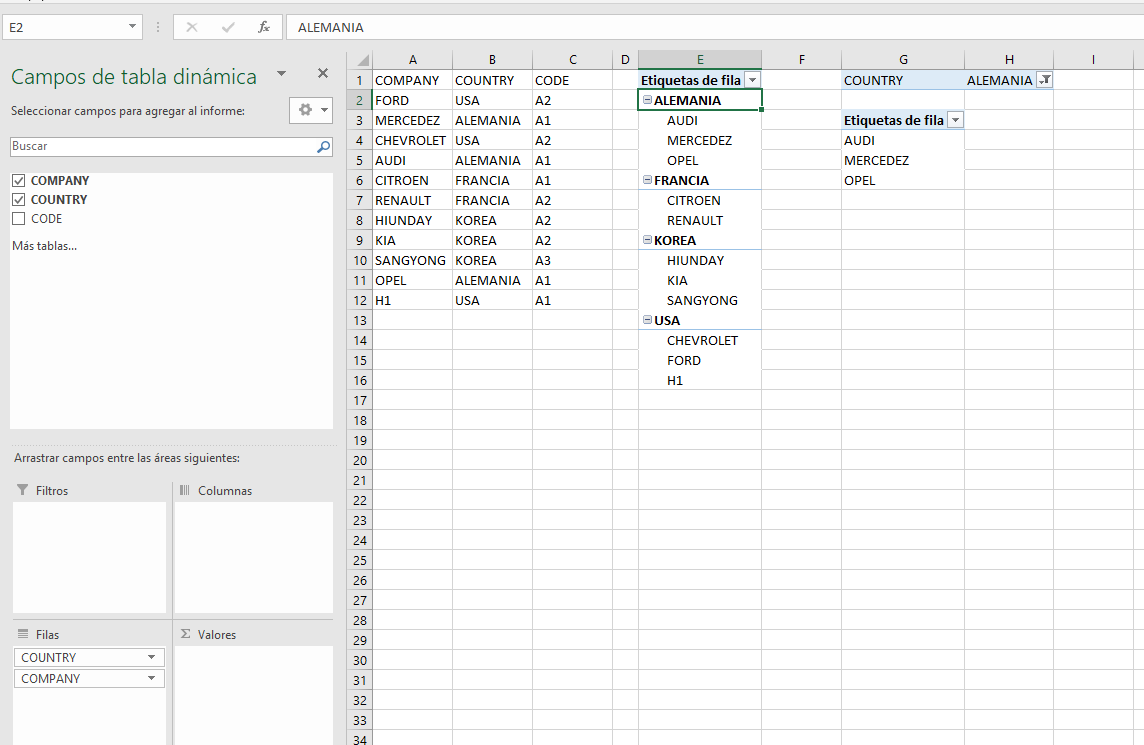1144x745 pixels.
Task: Collapse the KOREA group in pivot table
Action: click(x=647, y=239)
